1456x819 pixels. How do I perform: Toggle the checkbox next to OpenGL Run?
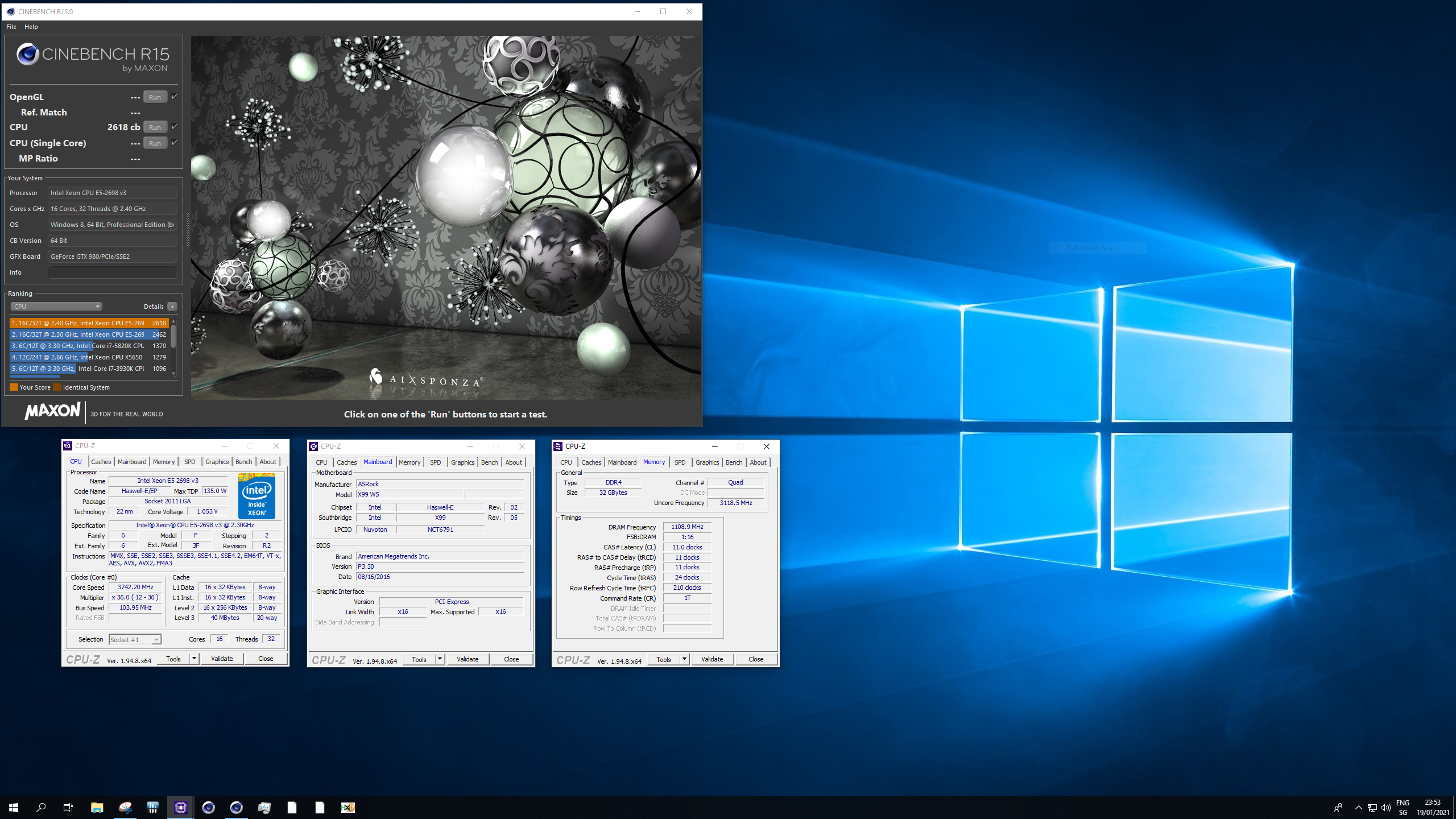pyautogui.click(x=174, y=97)
